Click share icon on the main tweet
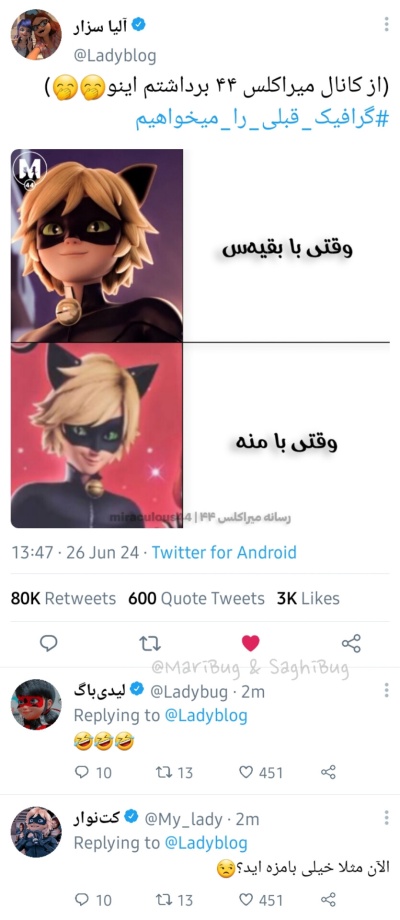 click(351, 644)
